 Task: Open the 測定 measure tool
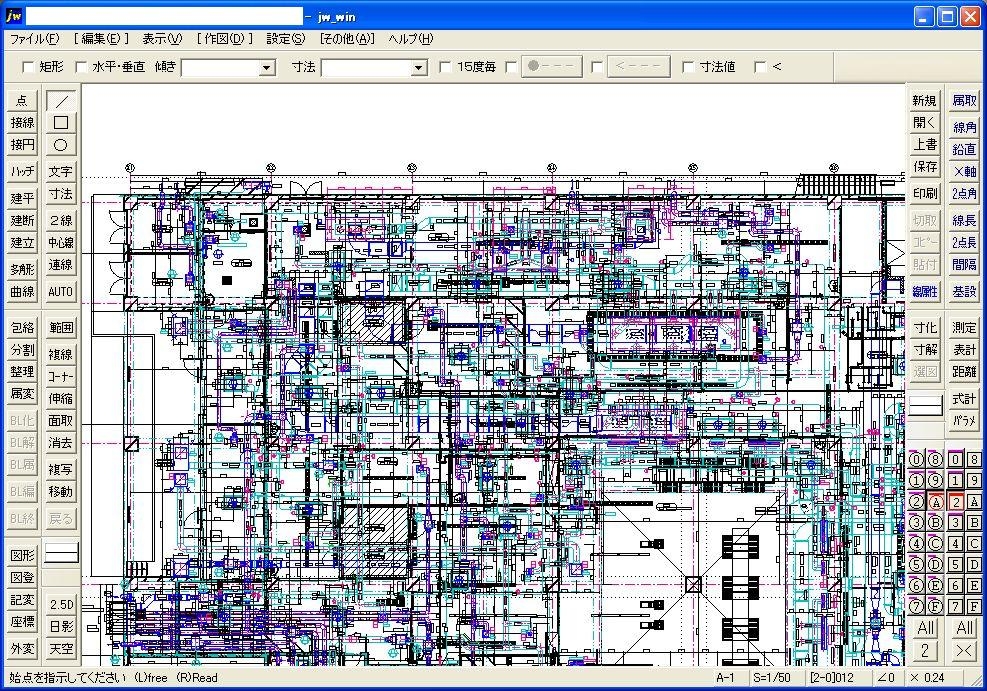[964, 327]
